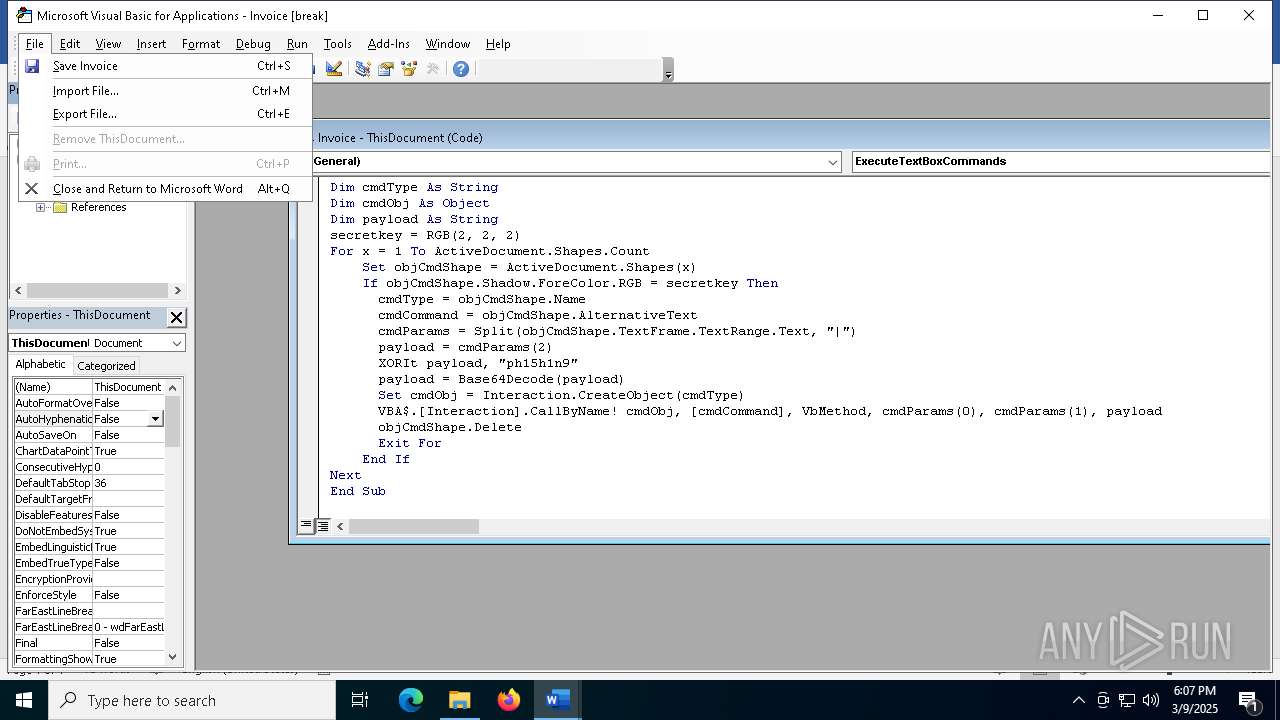Open Project Explorer from the toolbar

click(x=362, y=69)
